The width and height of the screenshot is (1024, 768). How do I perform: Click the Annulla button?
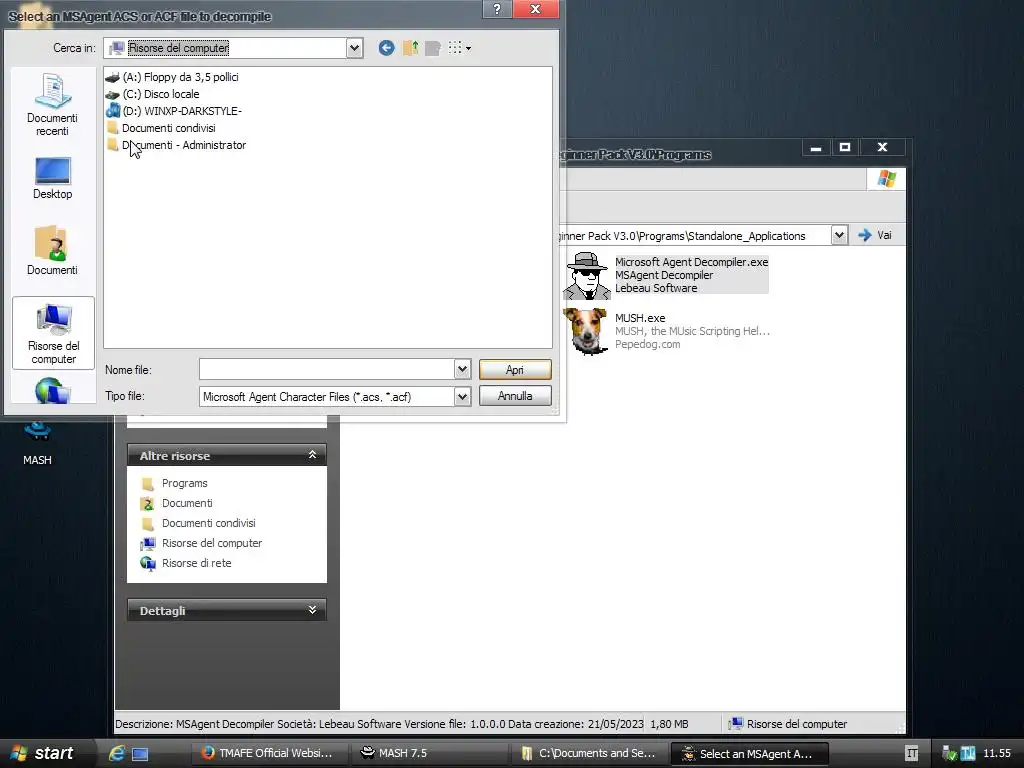click(x=515, y=396)
